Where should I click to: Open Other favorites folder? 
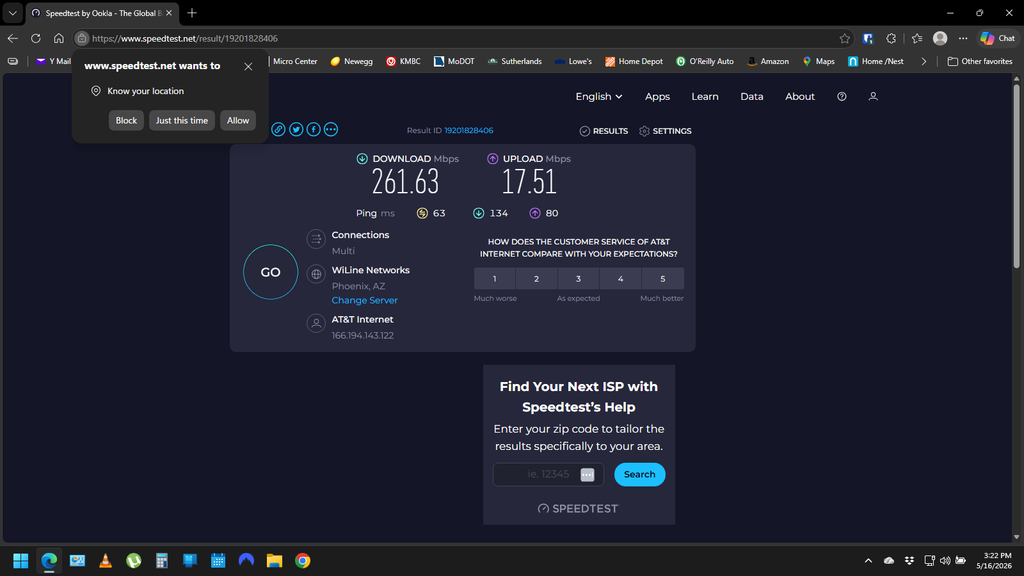pos(980,61)
